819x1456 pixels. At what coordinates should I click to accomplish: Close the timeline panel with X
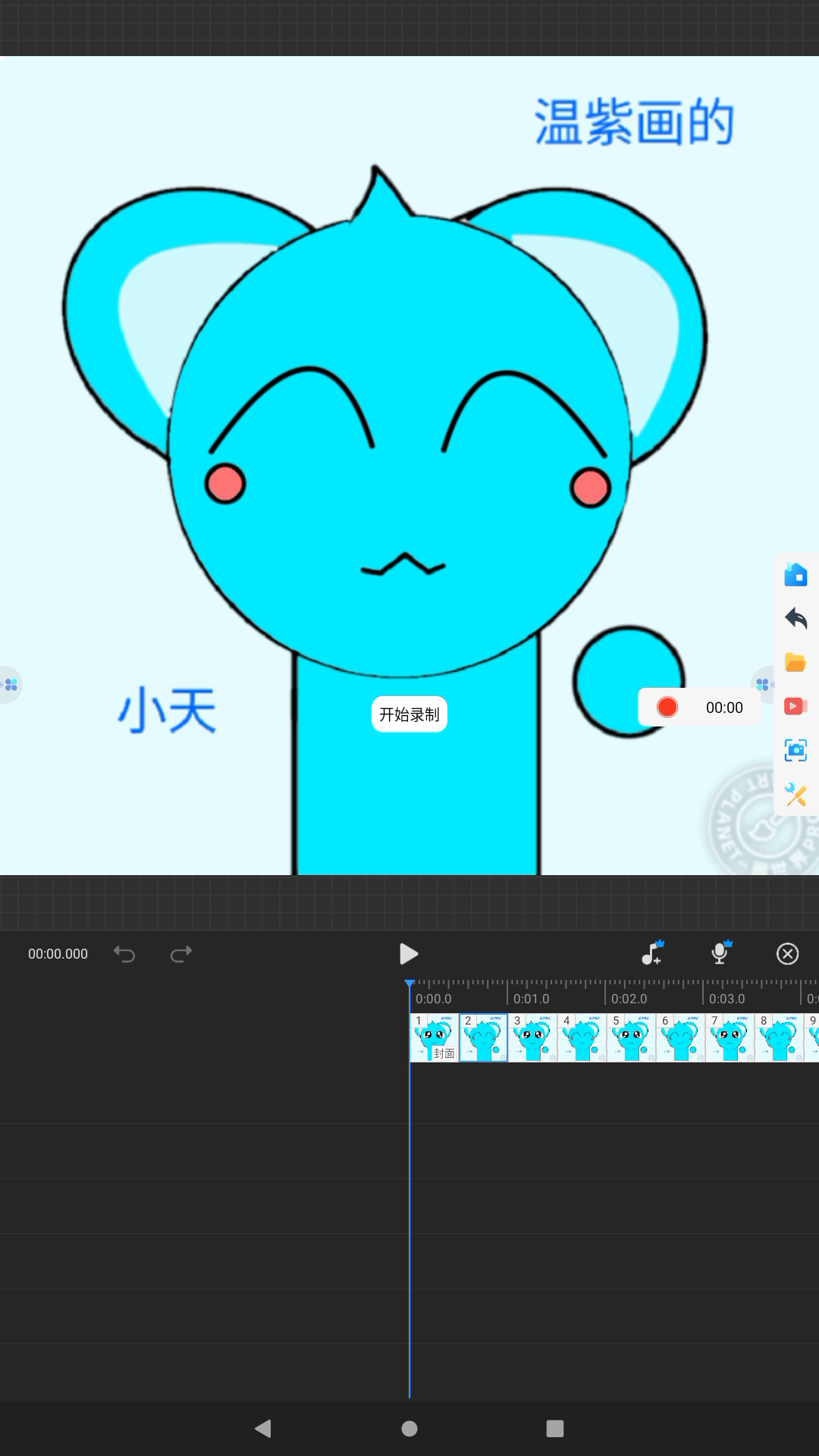coord(788,954)
